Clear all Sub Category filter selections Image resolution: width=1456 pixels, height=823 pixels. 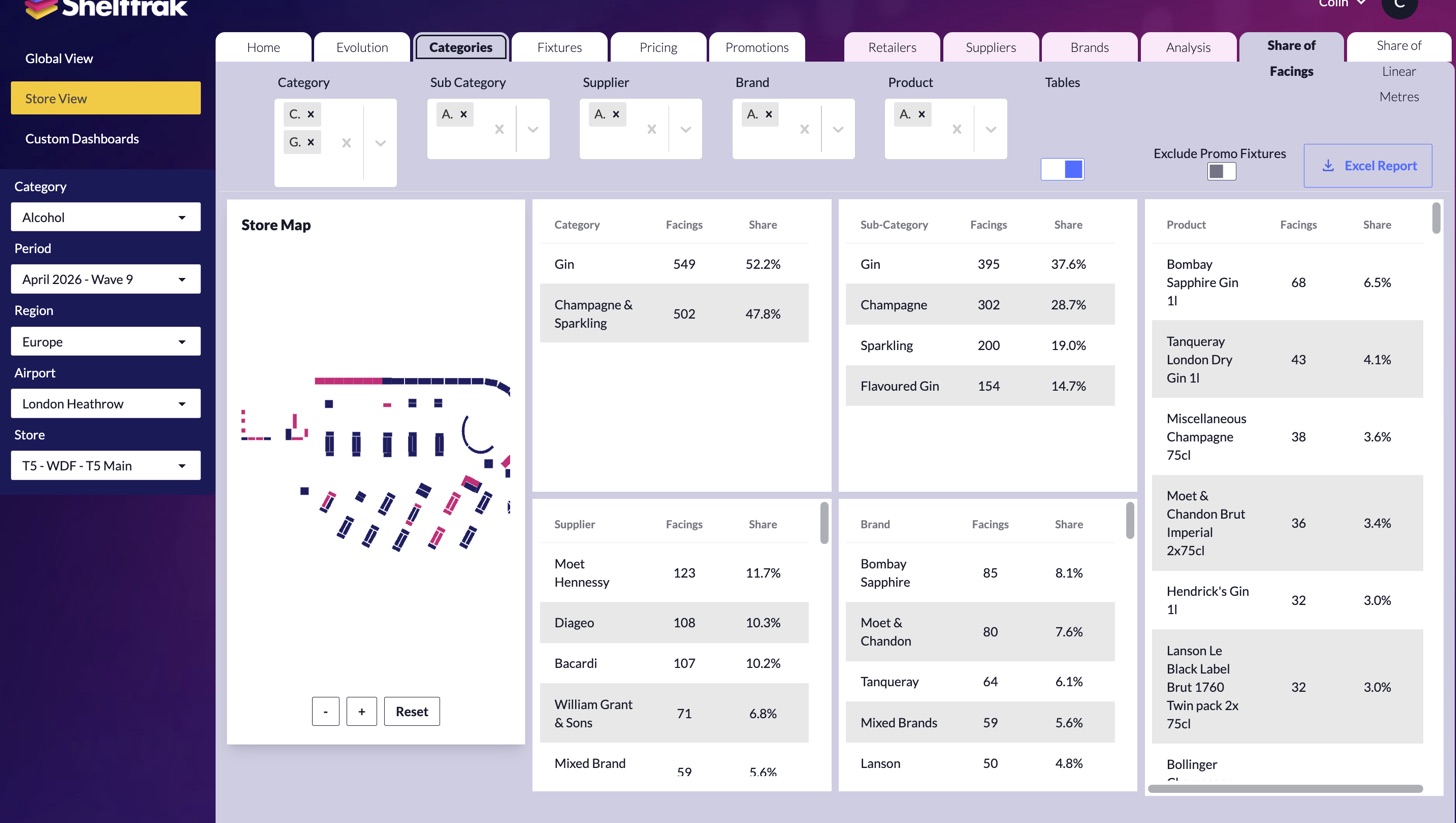click(499, 129)
